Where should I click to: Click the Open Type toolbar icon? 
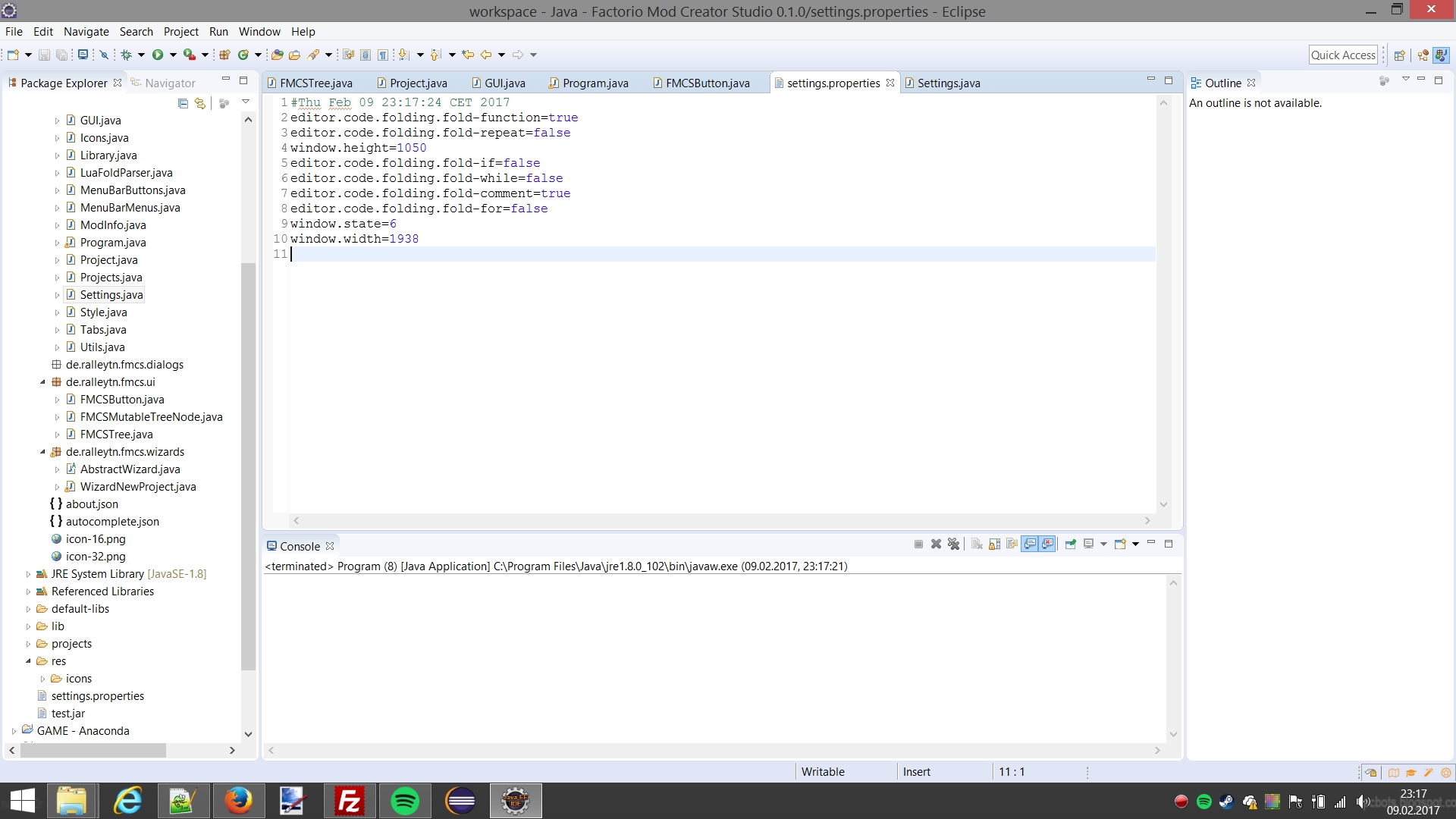click(277, 55)
